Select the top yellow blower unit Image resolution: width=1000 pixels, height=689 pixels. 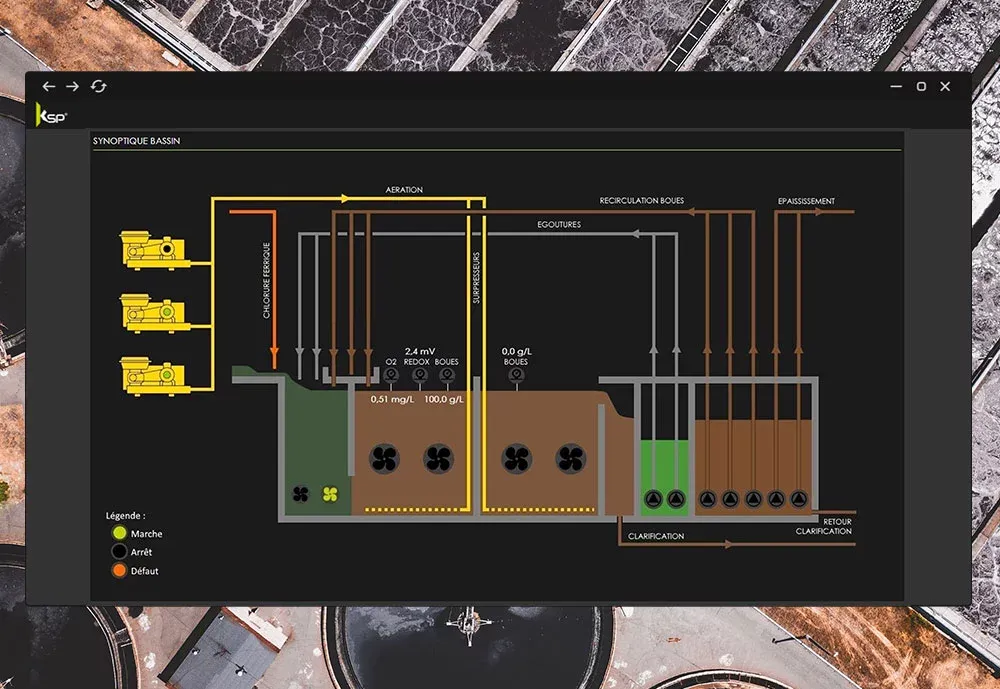click(153, 251)
